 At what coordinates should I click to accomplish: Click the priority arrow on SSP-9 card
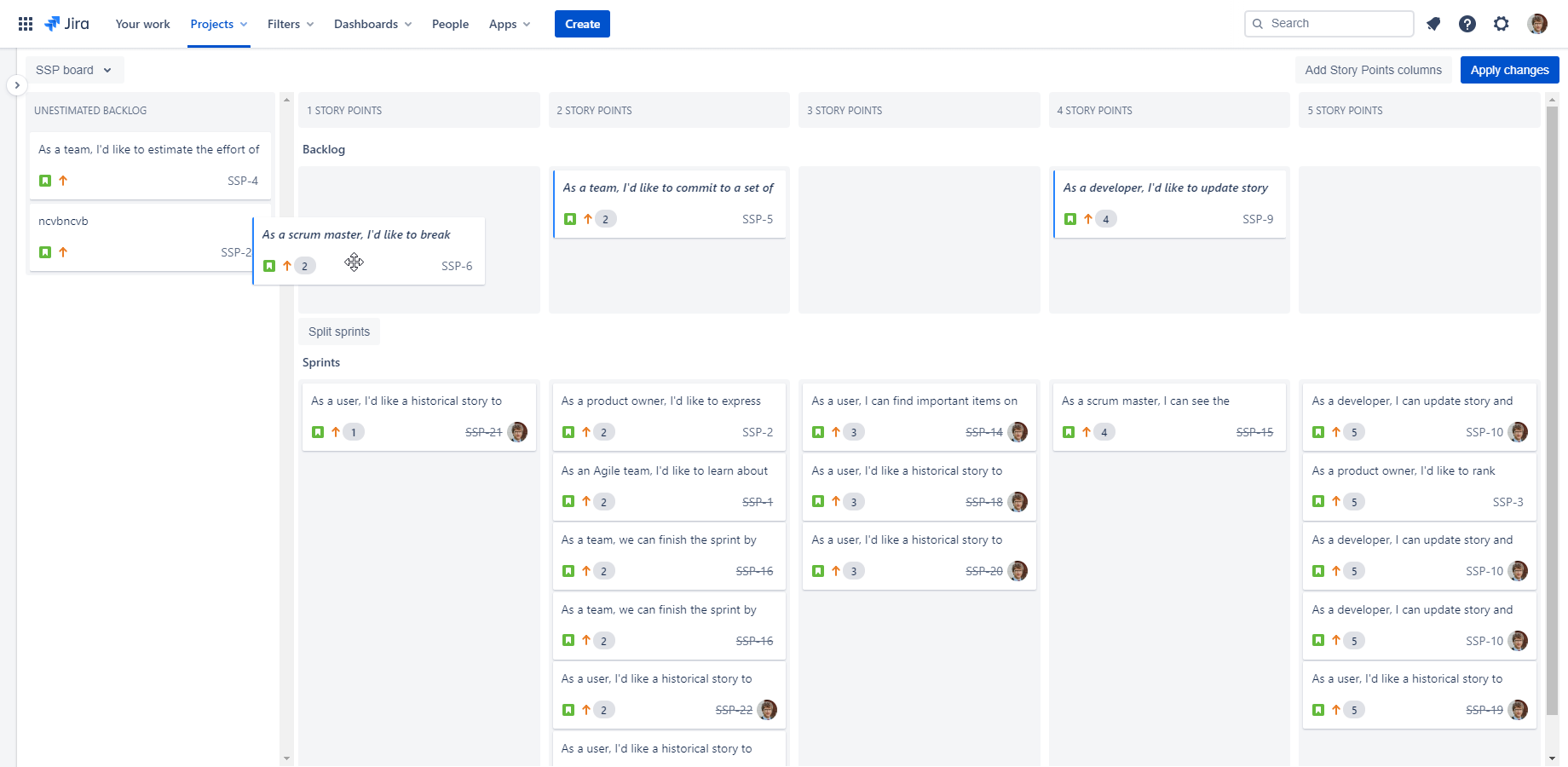click(1088, 219)
